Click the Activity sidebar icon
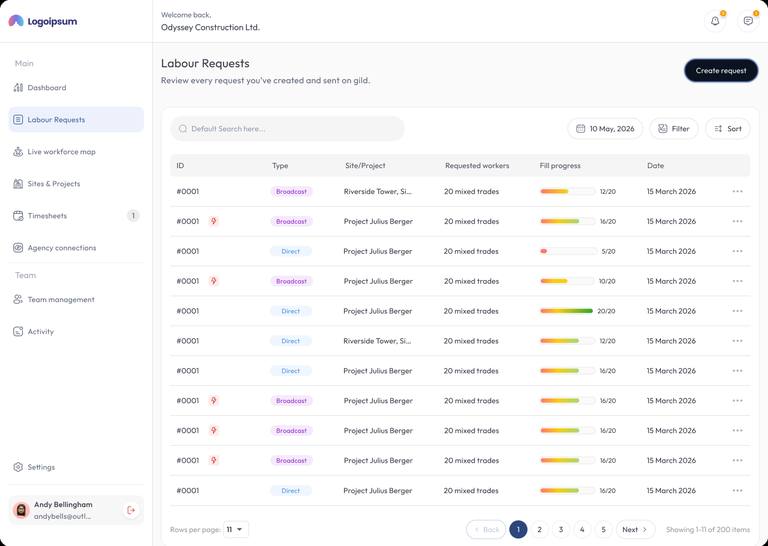 click(x=18, y=332)
